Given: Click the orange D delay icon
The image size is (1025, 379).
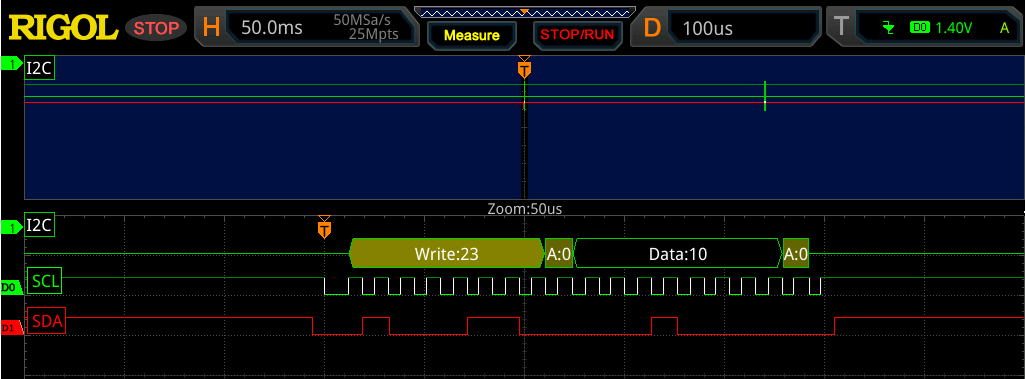Looking at the screenshot, I should click(652, 27).
